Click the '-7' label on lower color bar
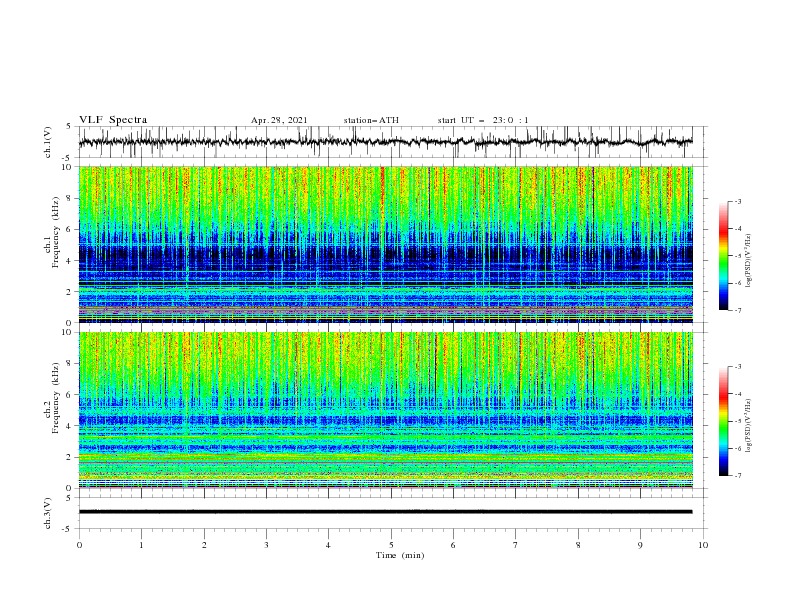 click(737, 475)
